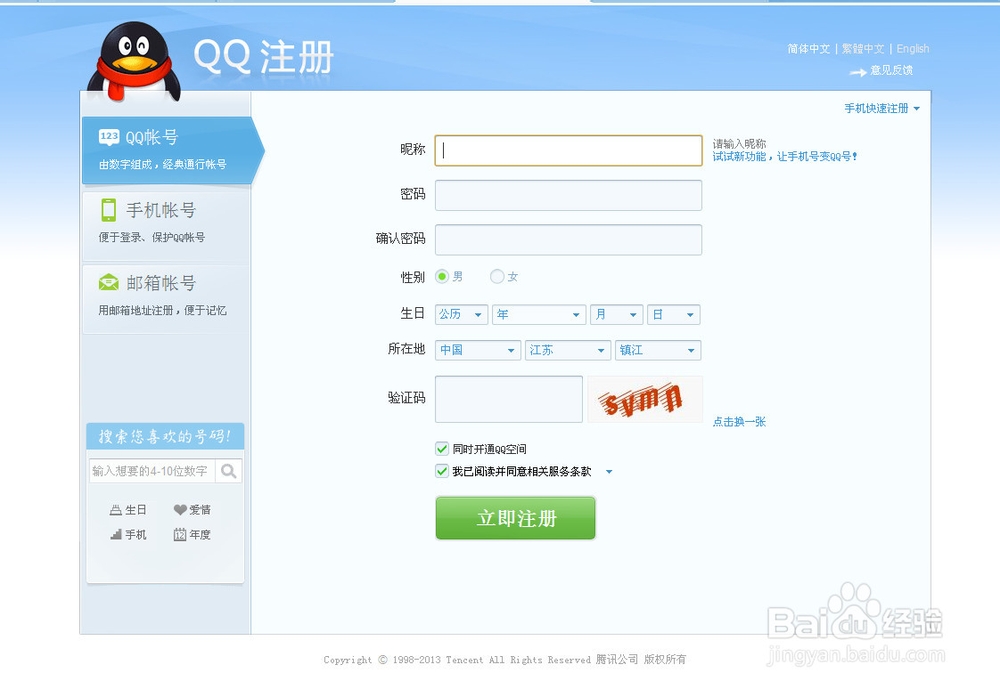The height and width of the screenshot is (689, 1000).
Task: Click 点击换一张 to refresh captcha
Action: coord(739,422)
